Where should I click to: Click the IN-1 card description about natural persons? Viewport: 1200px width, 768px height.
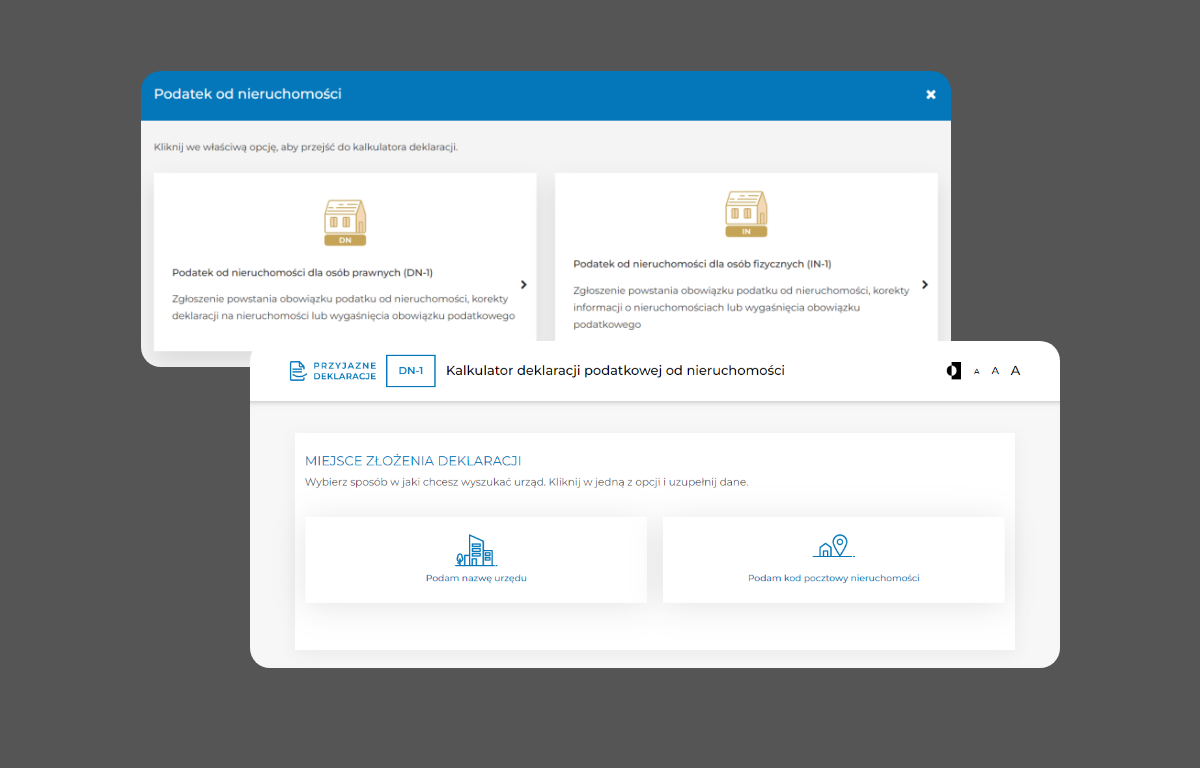[741, 307]
